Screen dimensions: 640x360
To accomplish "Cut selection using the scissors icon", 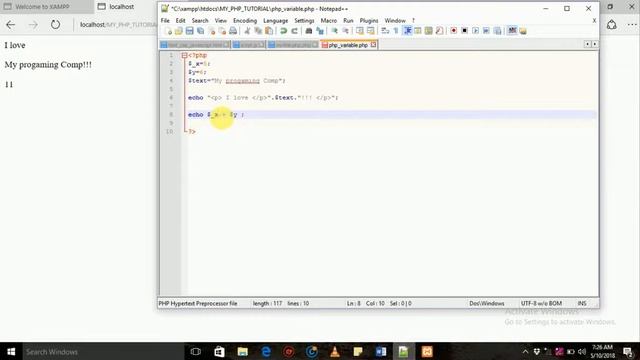I will click(x=247, y=31).
